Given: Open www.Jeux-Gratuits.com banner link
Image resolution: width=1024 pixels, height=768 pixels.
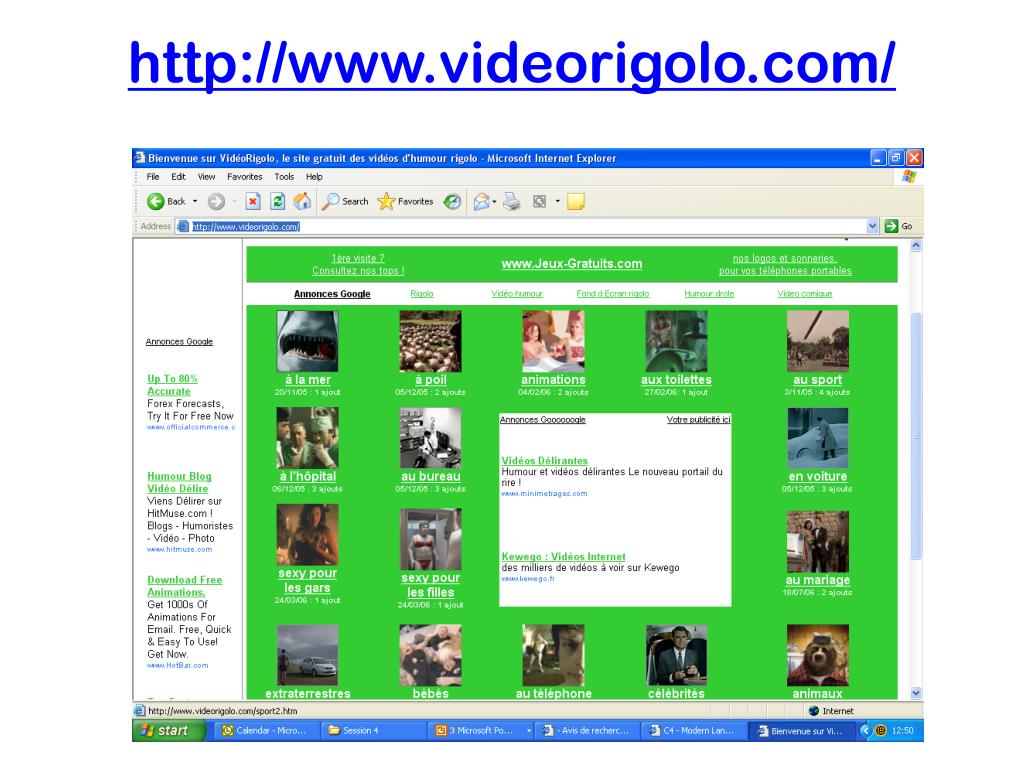Looking at the screenshot, I should (571, 264).
